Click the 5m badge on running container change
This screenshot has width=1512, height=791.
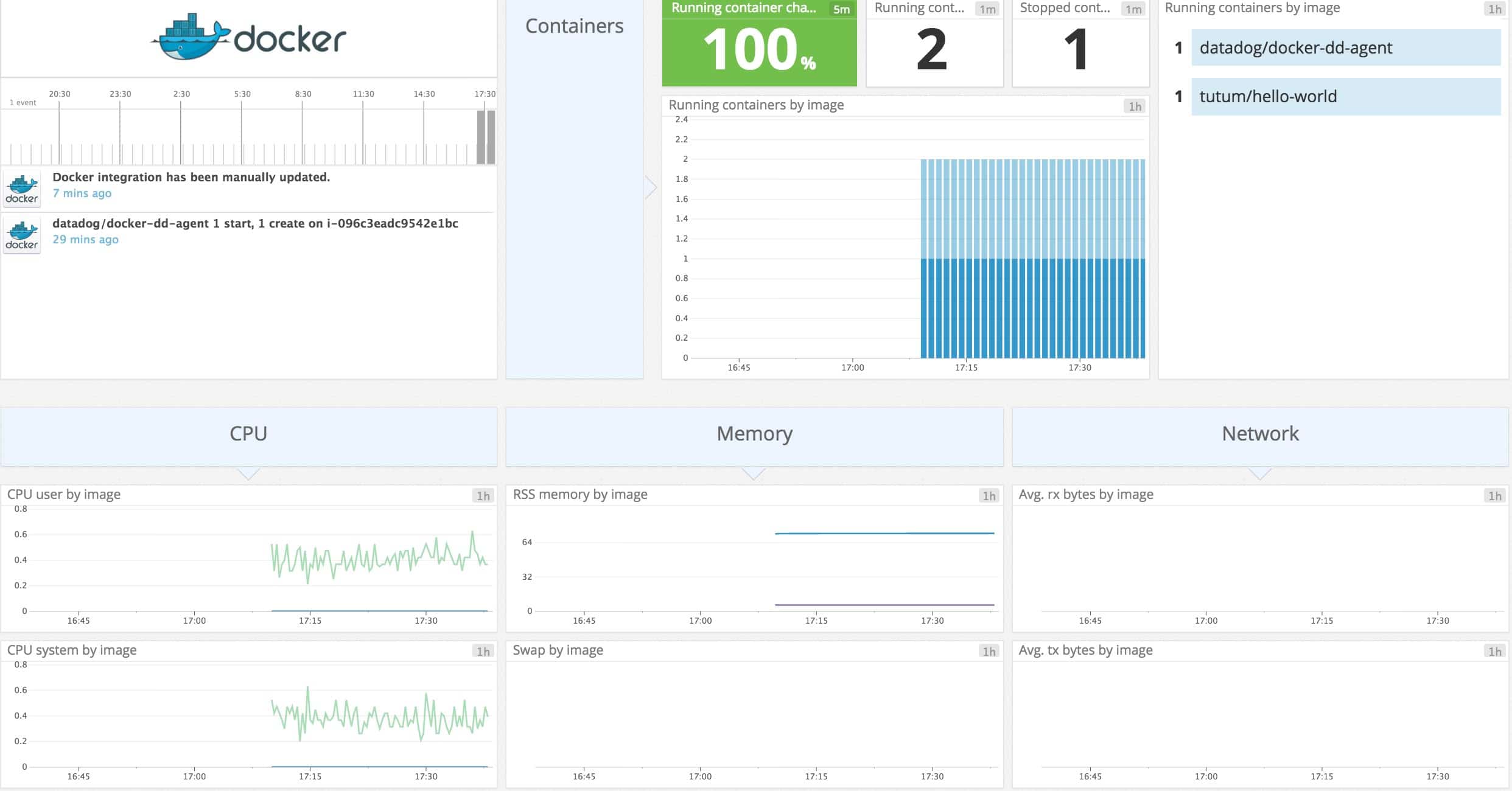pyautogui.click(x=841, y=9)
